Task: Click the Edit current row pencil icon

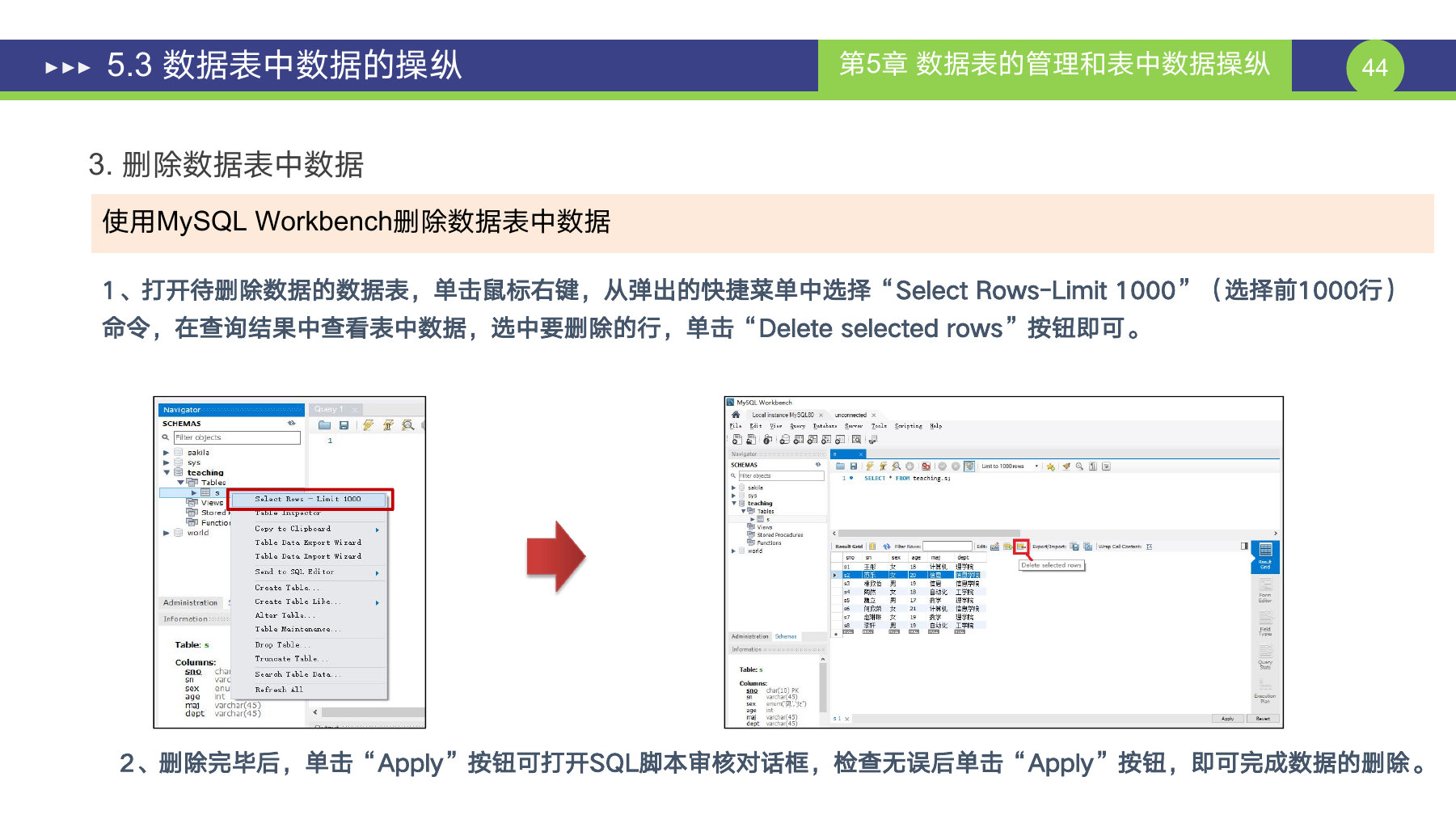Action: [x=995, y=547]
